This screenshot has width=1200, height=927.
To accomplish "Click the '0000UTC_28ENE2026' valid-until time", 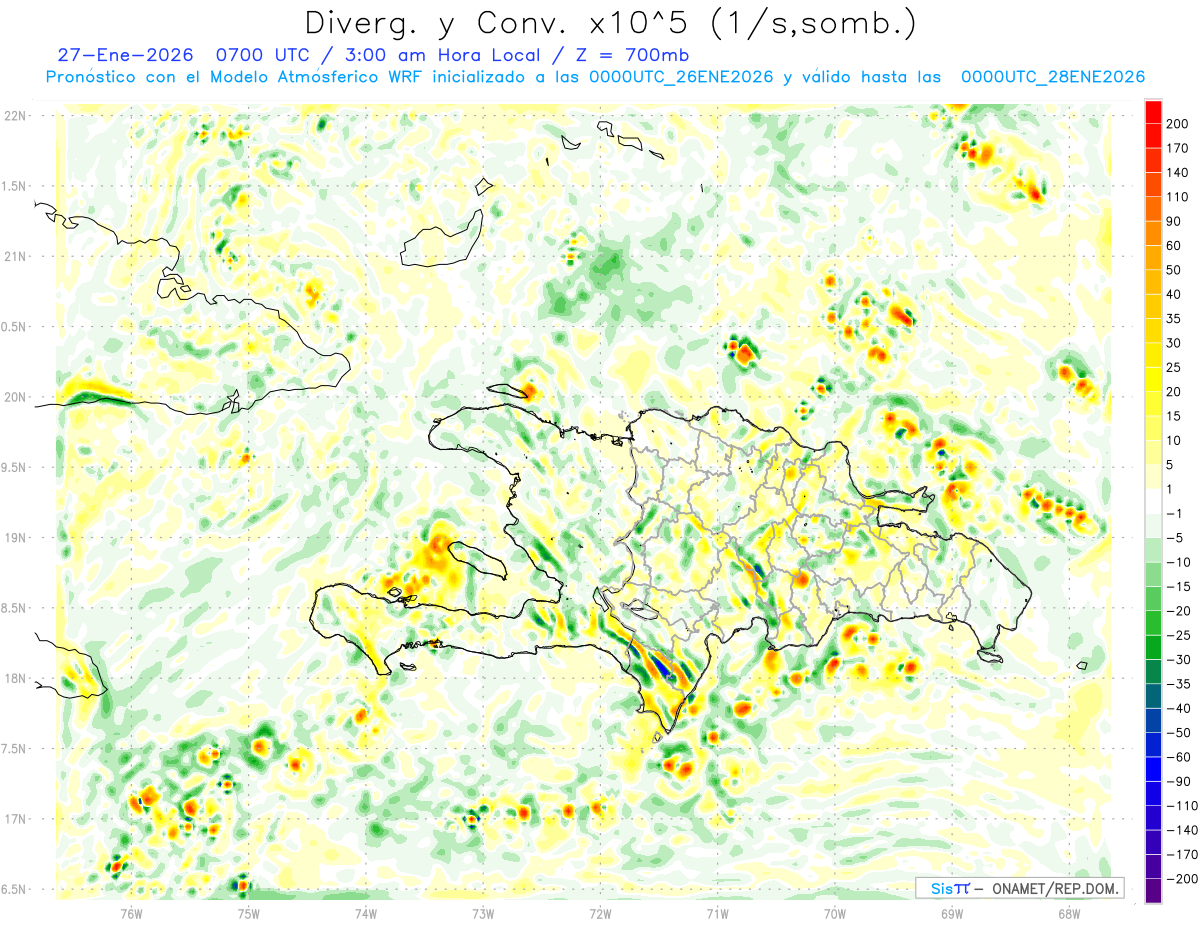I will pyautogui.click(x=1052, y=77).
